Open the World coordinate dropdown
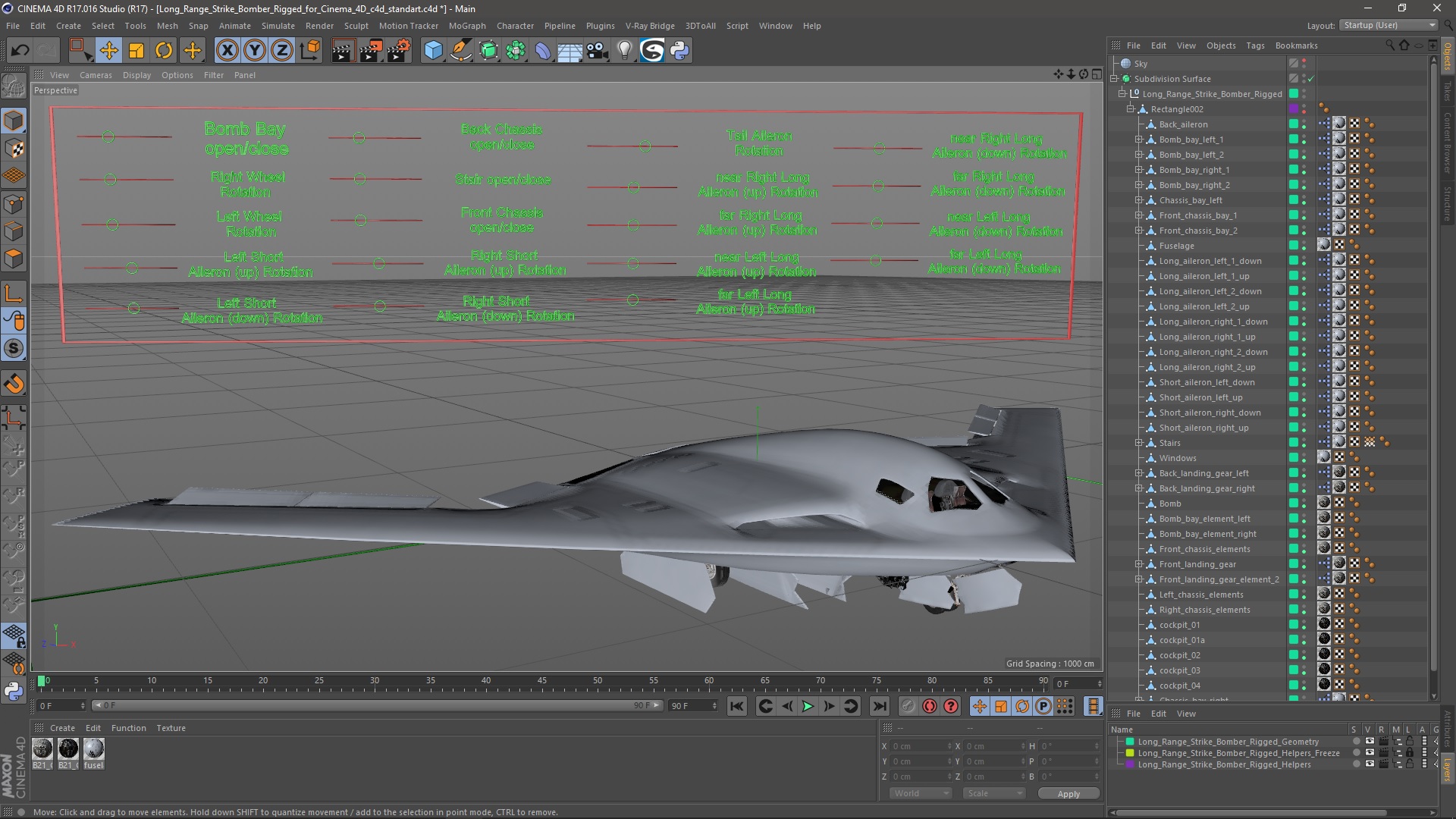Image resolution: width=1456 pixels, height=819 pixels. 920,793
